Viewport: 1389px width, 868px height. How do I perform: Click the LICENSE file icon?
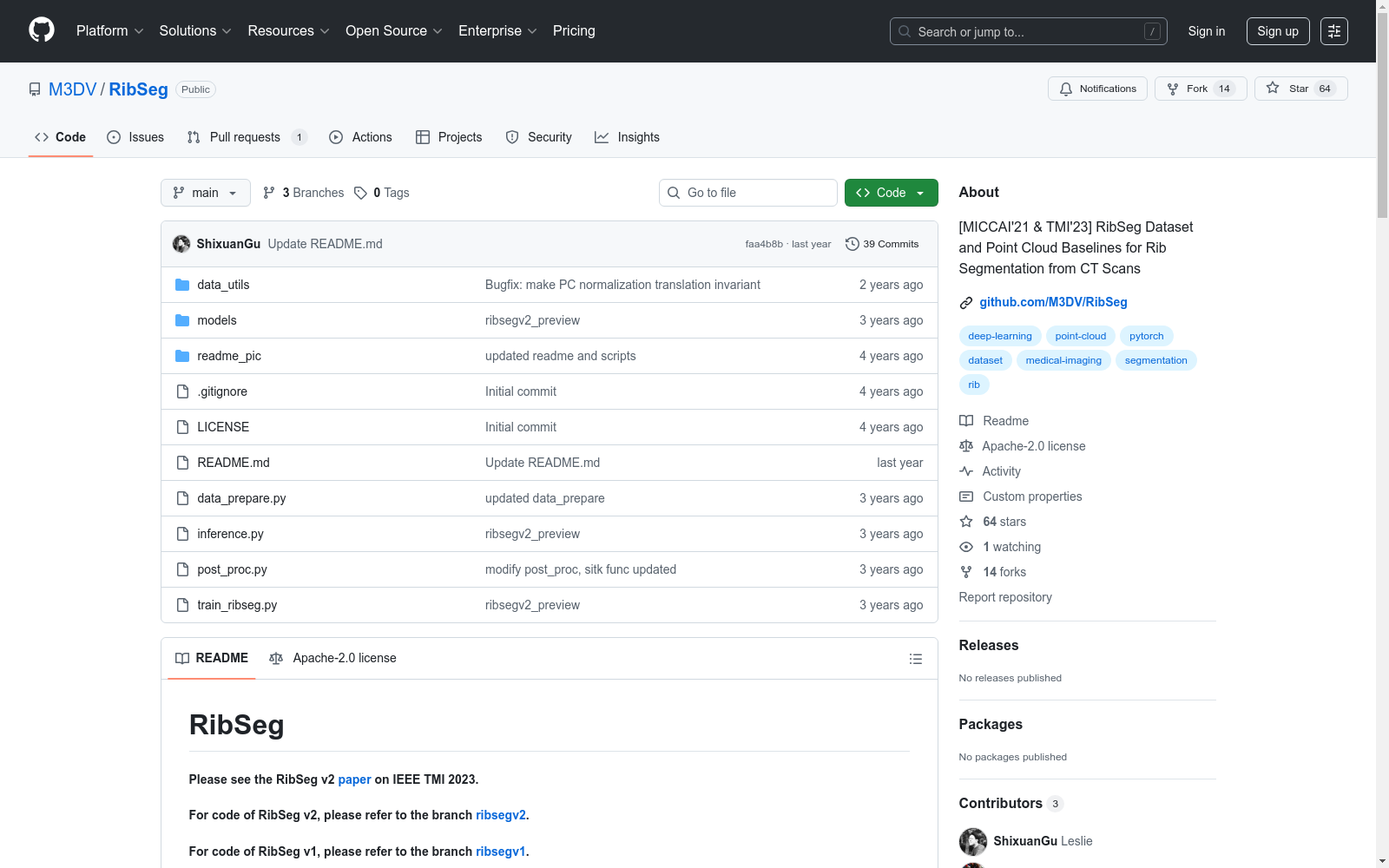pos(182,427)
